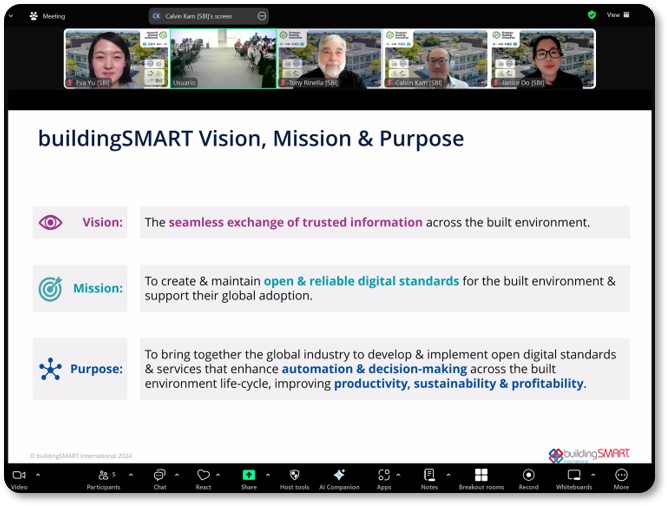Select Janice Do's video thumbnail

tap(543, 58)
